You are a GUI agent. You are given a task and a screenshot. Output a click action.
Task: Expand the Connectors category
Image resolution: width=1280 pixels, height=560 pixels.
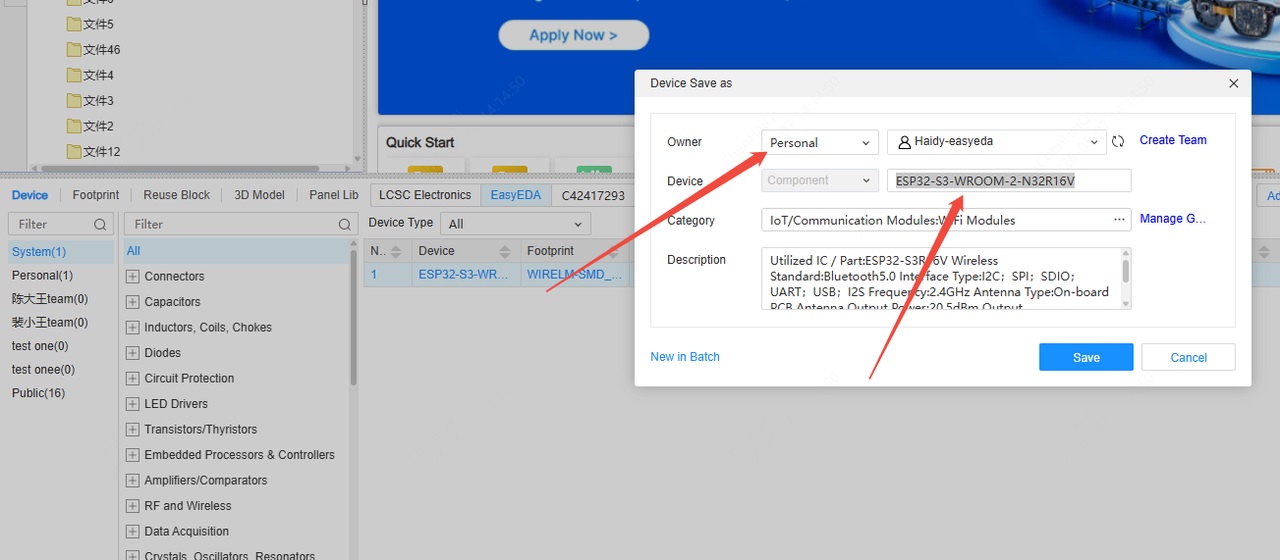132,276
